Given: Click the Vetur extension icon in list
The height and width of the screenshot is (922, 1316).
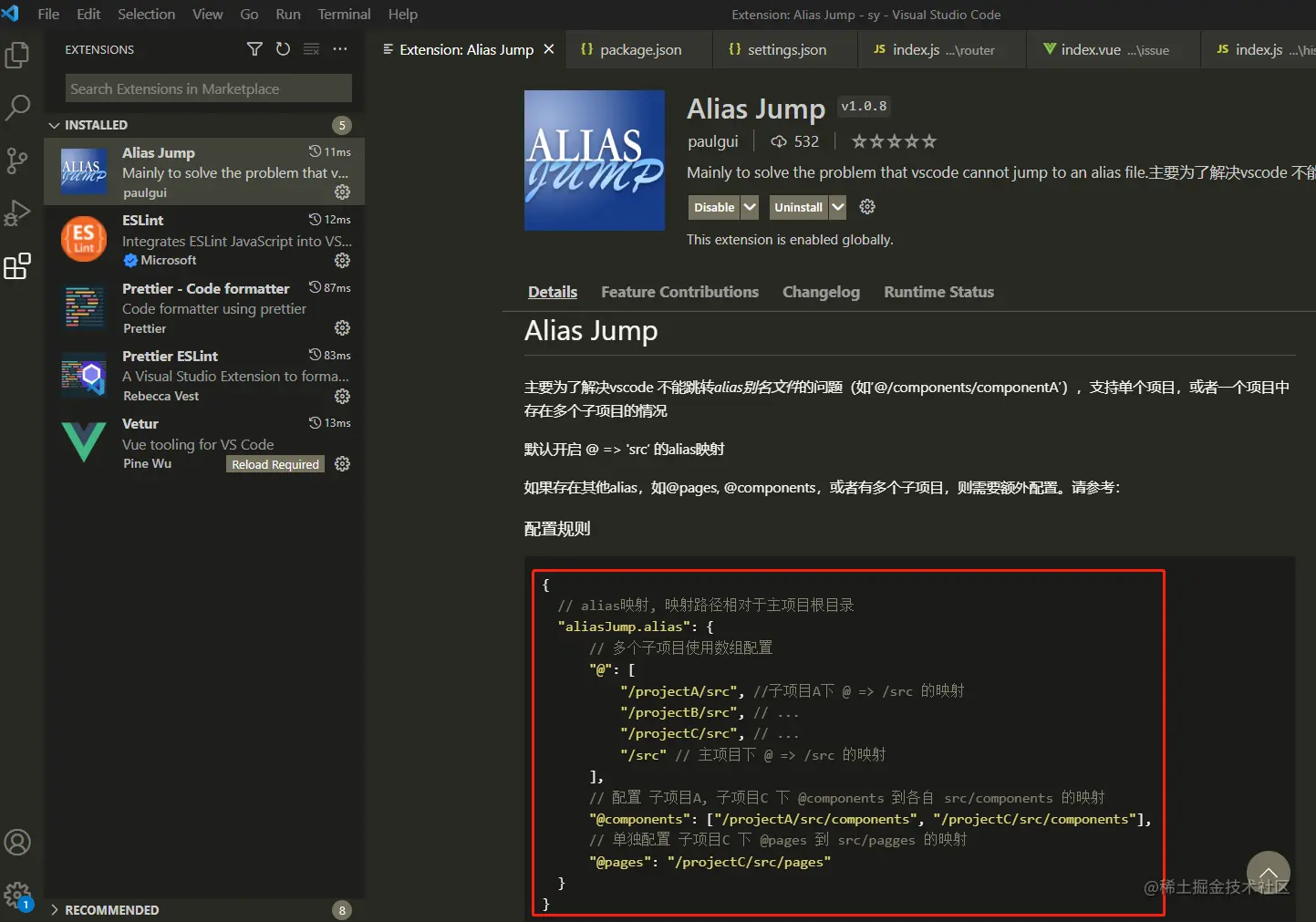Looking at the screenshot, I should click(x=84, y=442).
